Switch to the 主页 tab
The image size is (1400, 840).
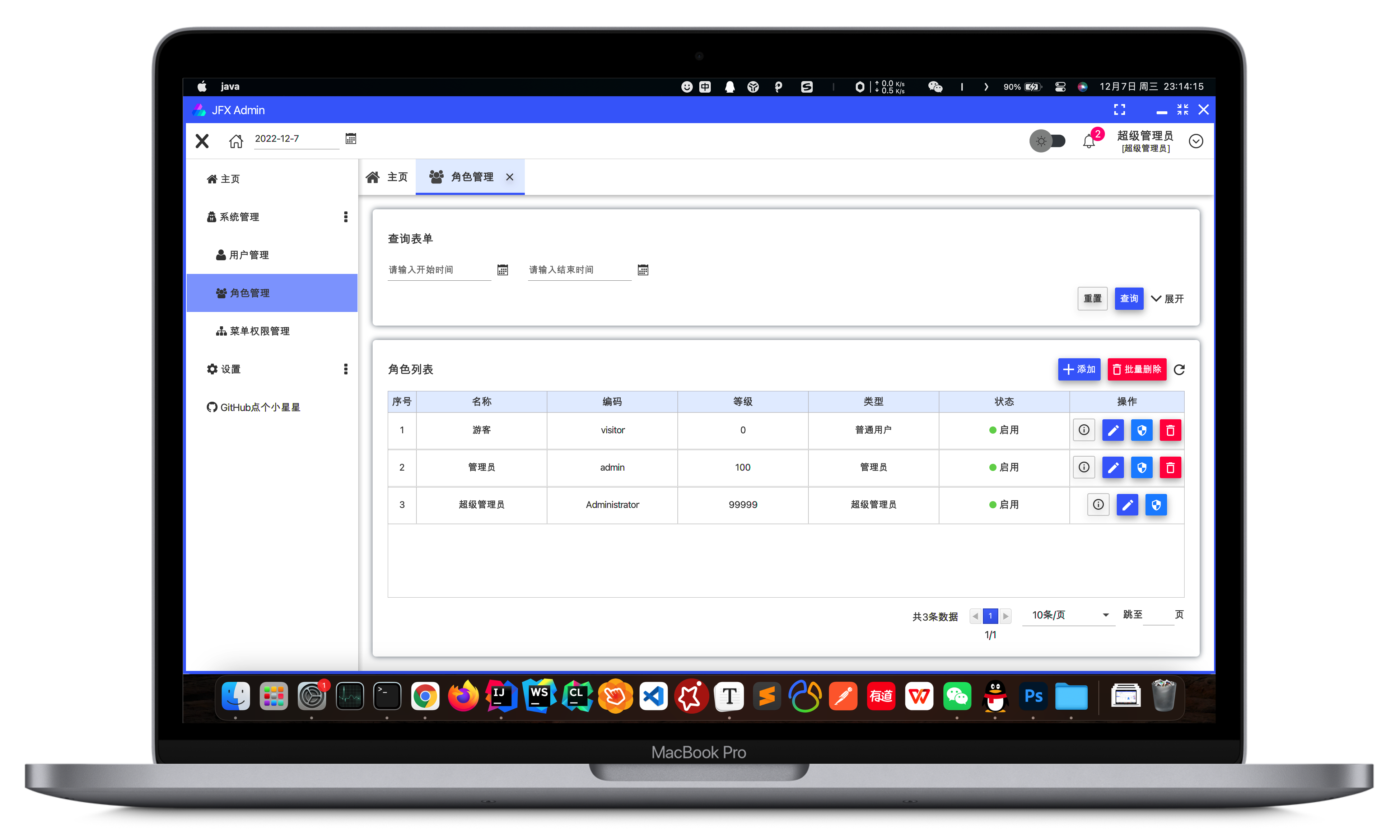(x=388, y=177)
